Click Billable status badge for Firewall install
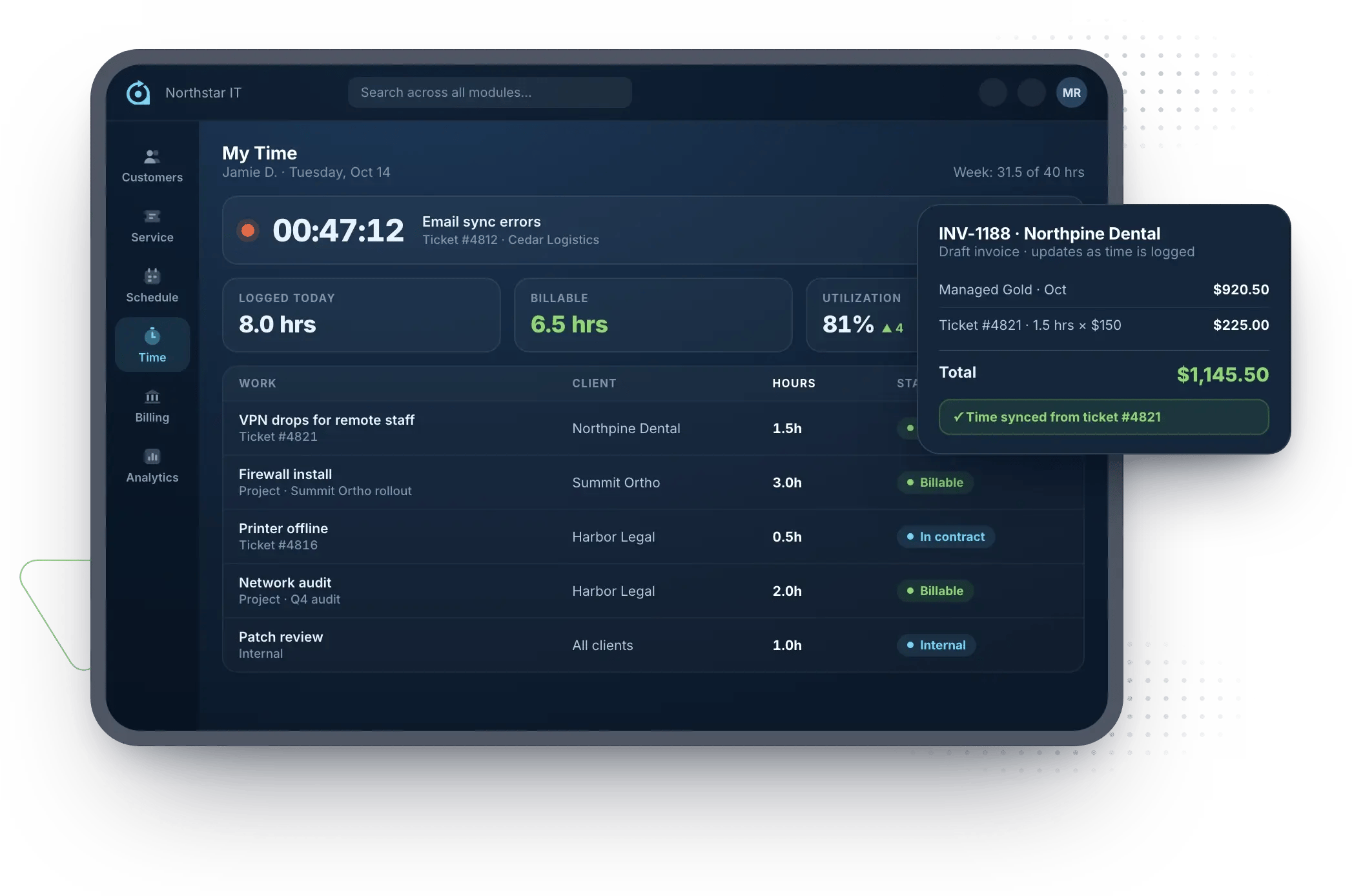The width and height of the screenshot is (1352, 896). pos(935,482)
